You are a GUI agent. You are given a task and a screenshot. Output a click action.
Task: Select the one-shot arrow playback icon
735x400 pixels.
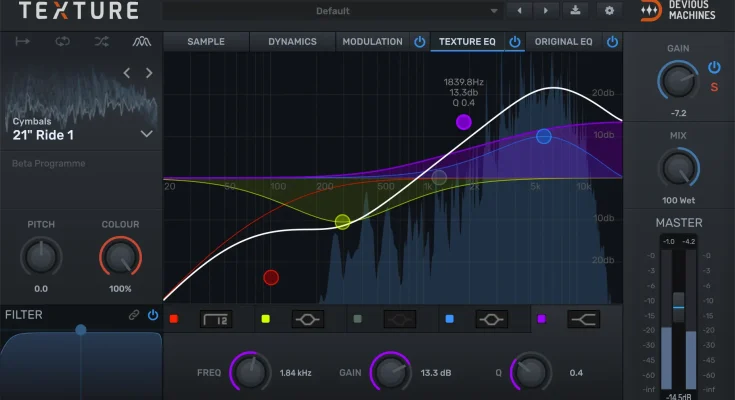point(23,42)
